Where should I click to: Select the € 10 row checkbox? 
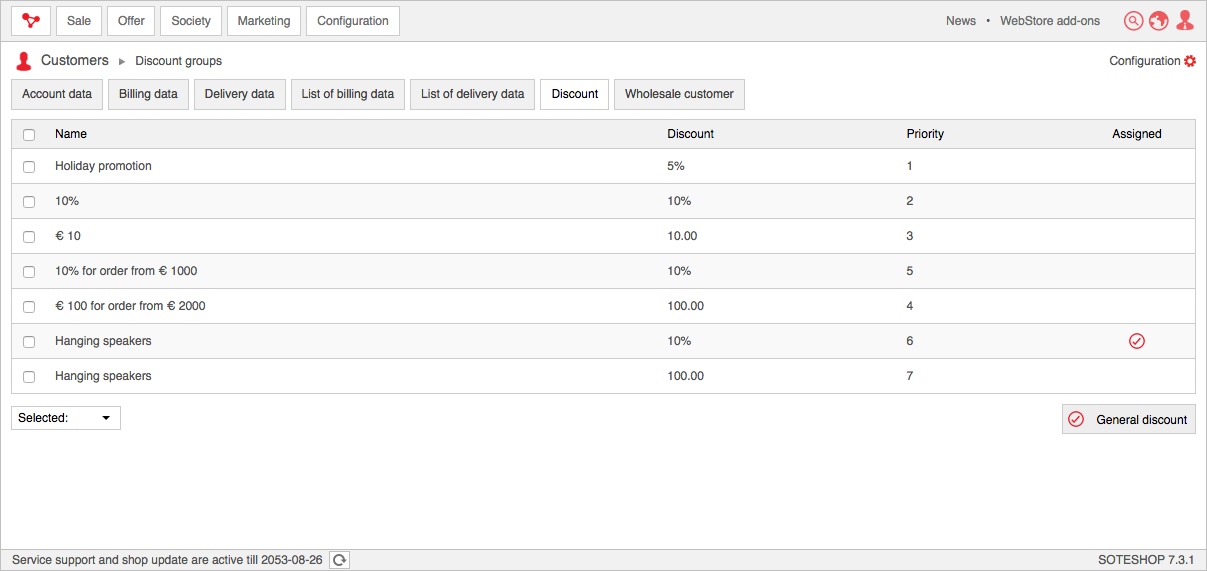pos(29,237)
